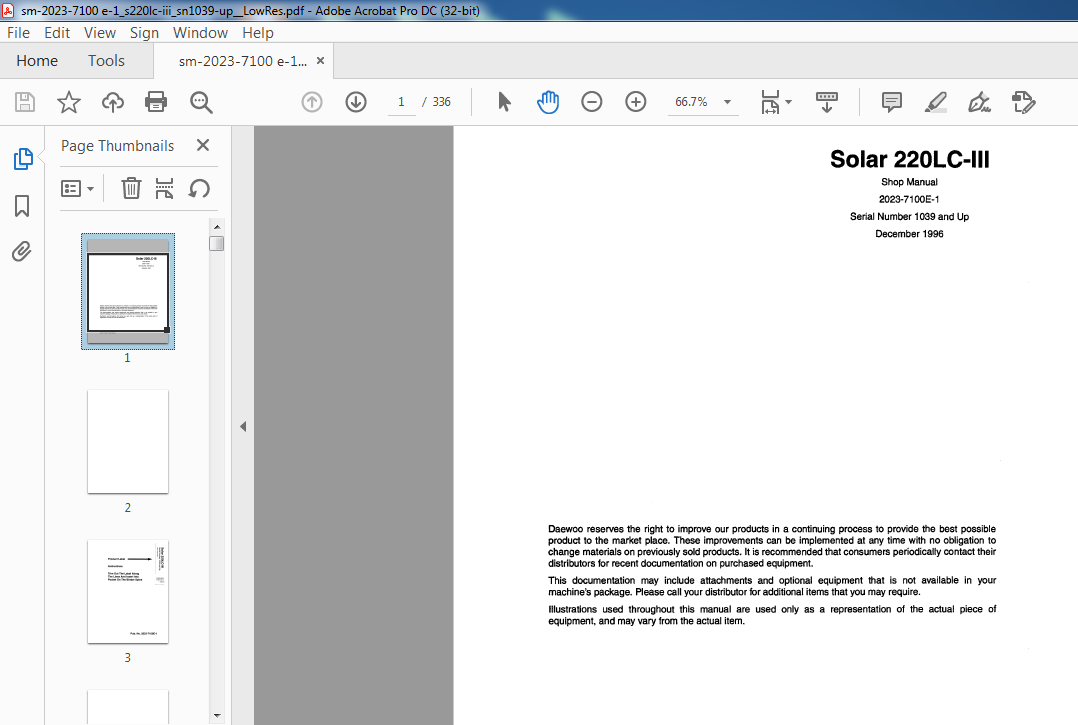
Task: Rotate pages in thumbnails panel
Action: click(x=199, y=188)
